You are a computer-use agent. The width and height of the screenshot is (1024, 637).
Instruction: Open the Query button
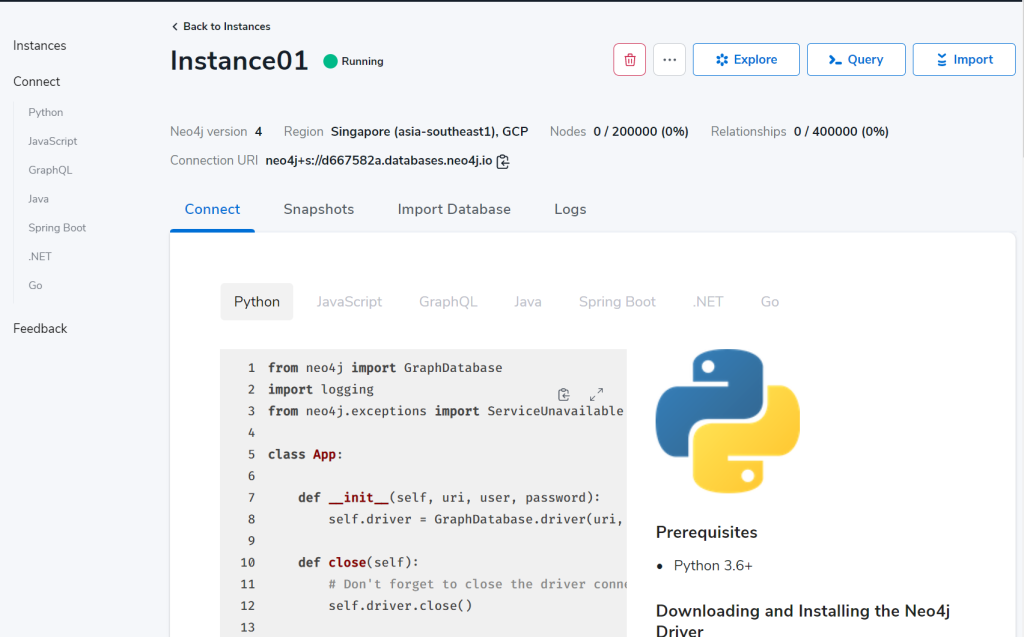[x=856, y=59]
